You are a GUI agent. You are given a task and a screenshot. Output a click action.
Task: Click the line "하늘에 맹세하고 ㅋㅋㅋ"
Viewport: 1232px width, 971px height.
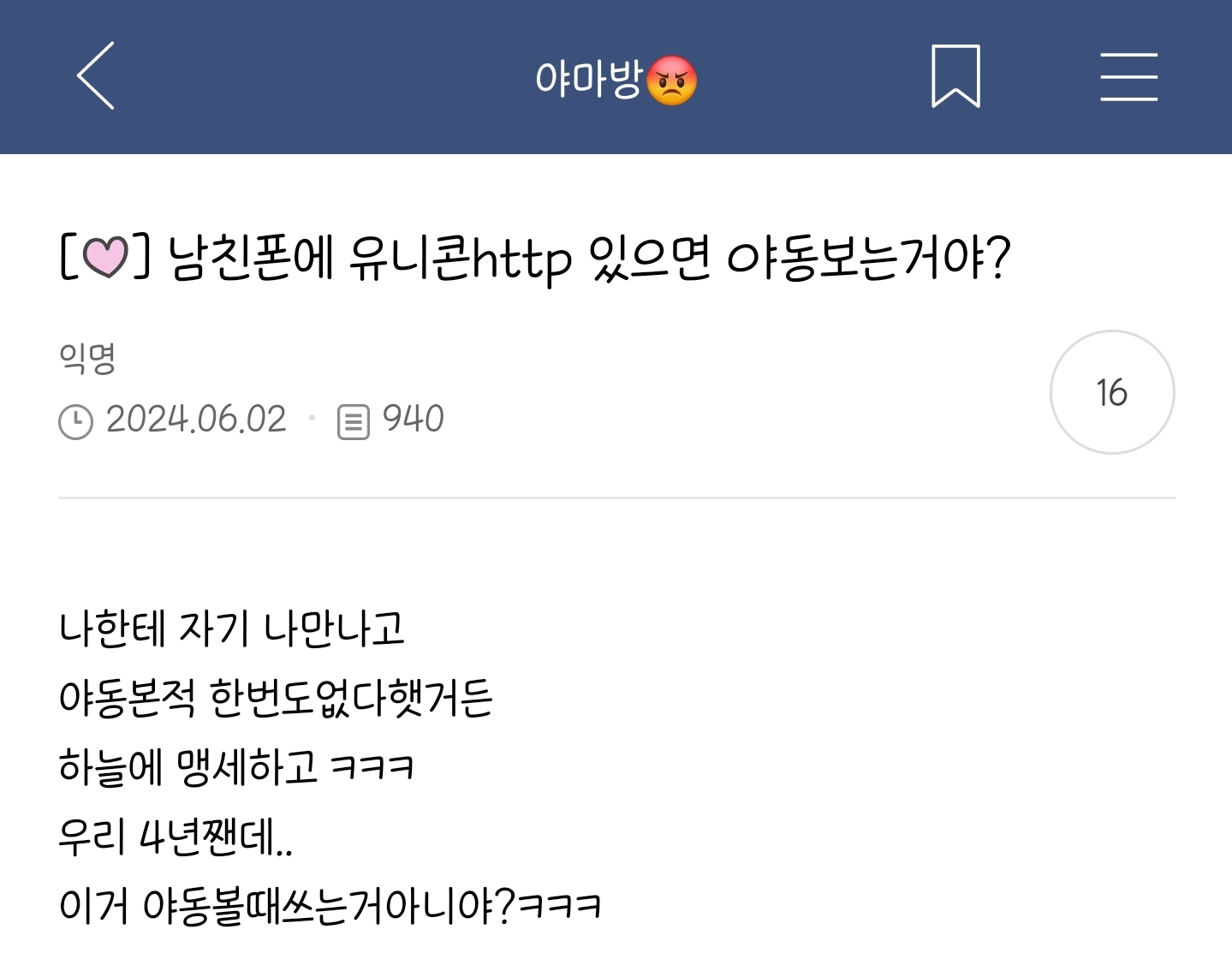pos(236,766)
